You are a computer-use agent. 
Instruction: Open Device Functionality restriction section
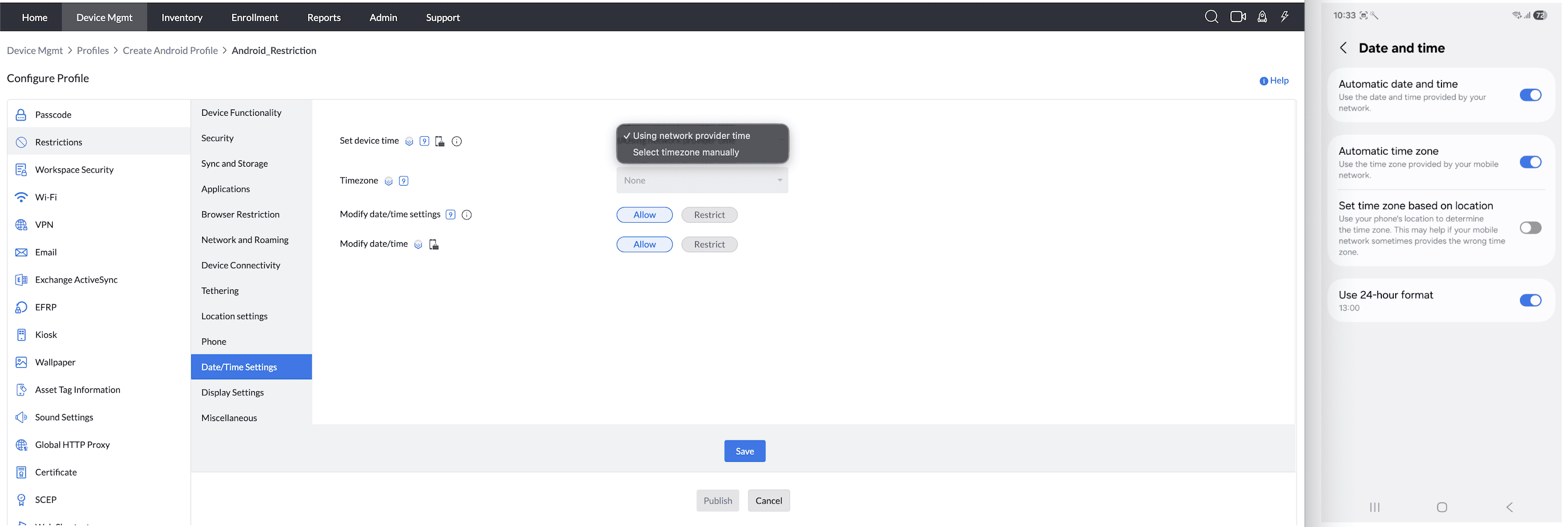pos(251,113)
